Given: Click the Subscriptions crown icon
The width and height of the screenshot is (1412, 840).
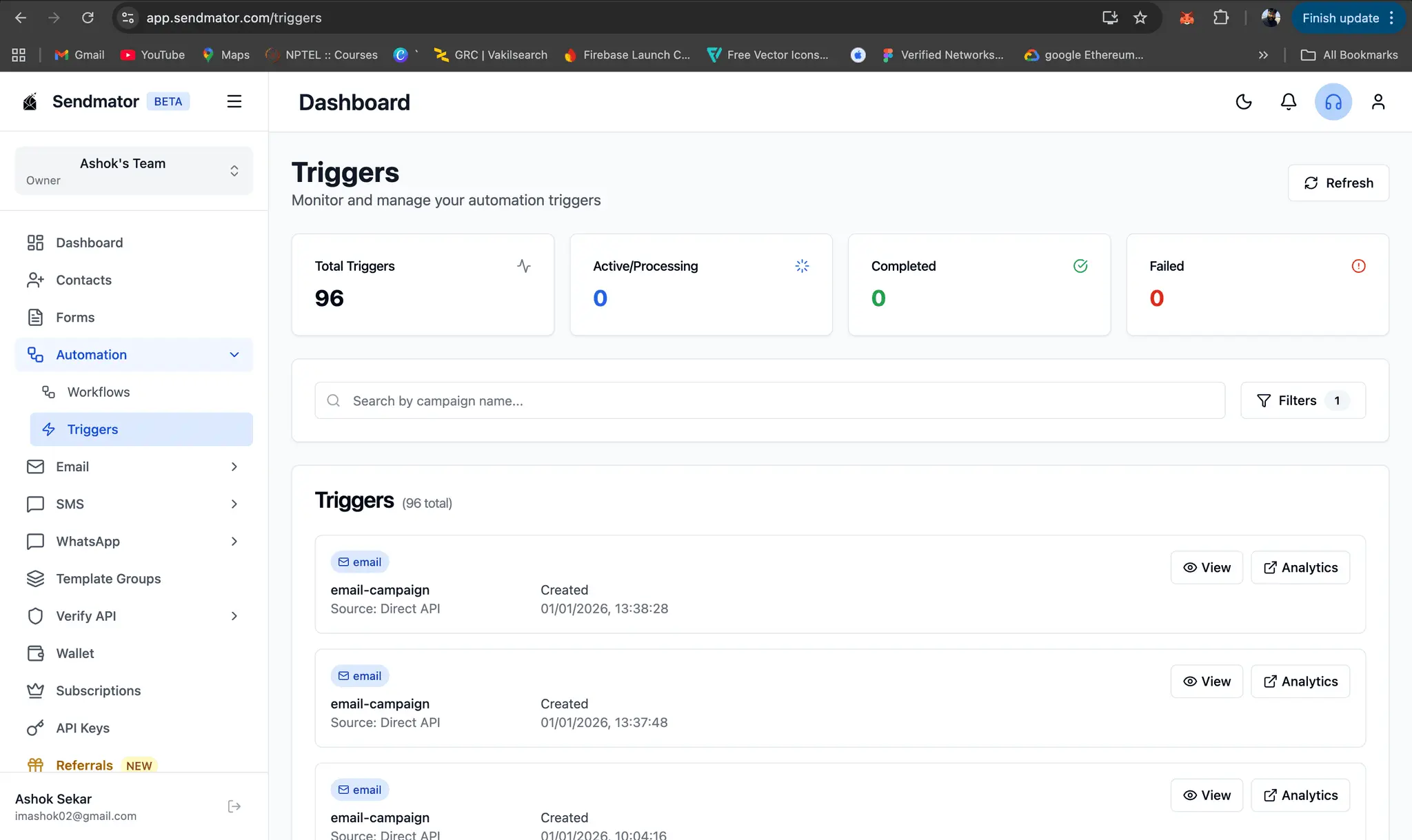Looking at the screenshot, I should tap(35, 690).
